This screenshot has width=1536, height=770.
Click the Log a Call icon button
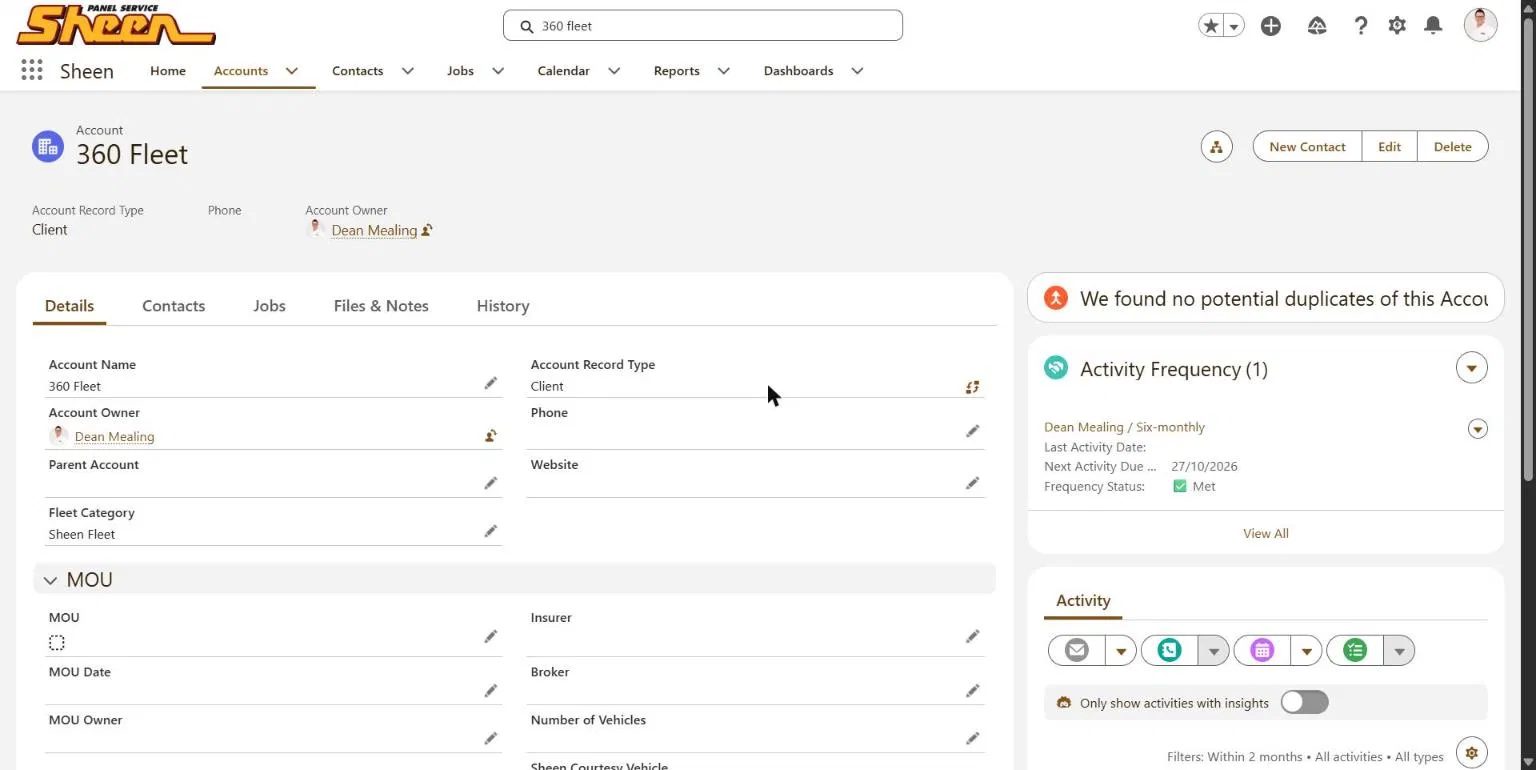[1169, 651]
